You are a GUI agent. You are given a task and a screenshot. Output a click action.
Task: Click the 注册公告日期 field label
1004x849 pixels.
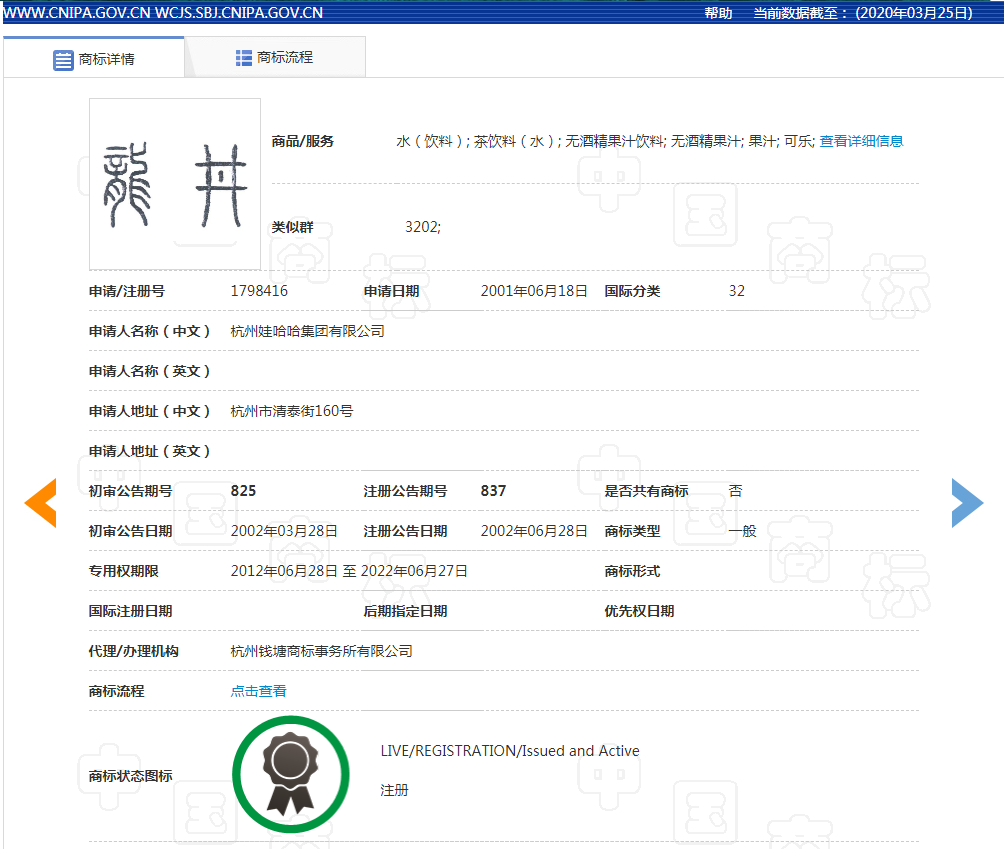405,531
